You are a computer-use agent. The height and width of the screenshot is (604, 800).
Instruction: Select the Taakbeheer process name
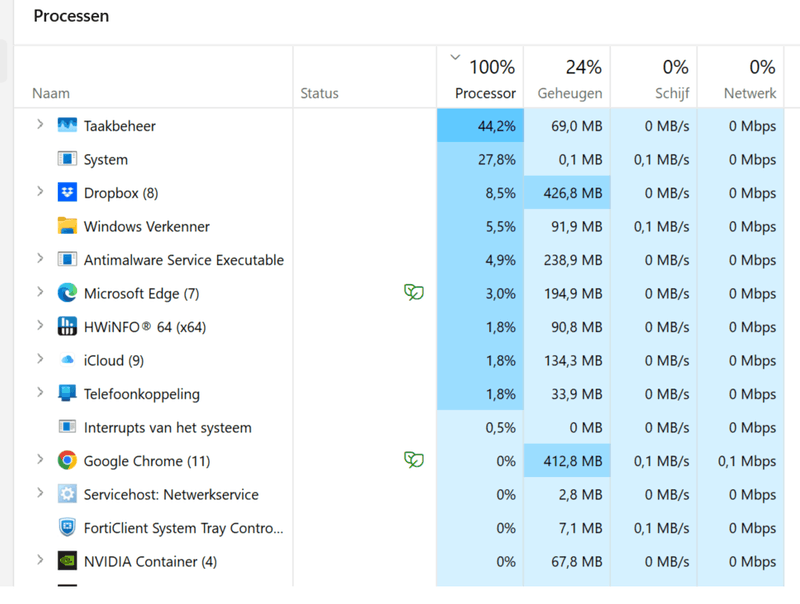pyautogui.click(x=119, y=126)
